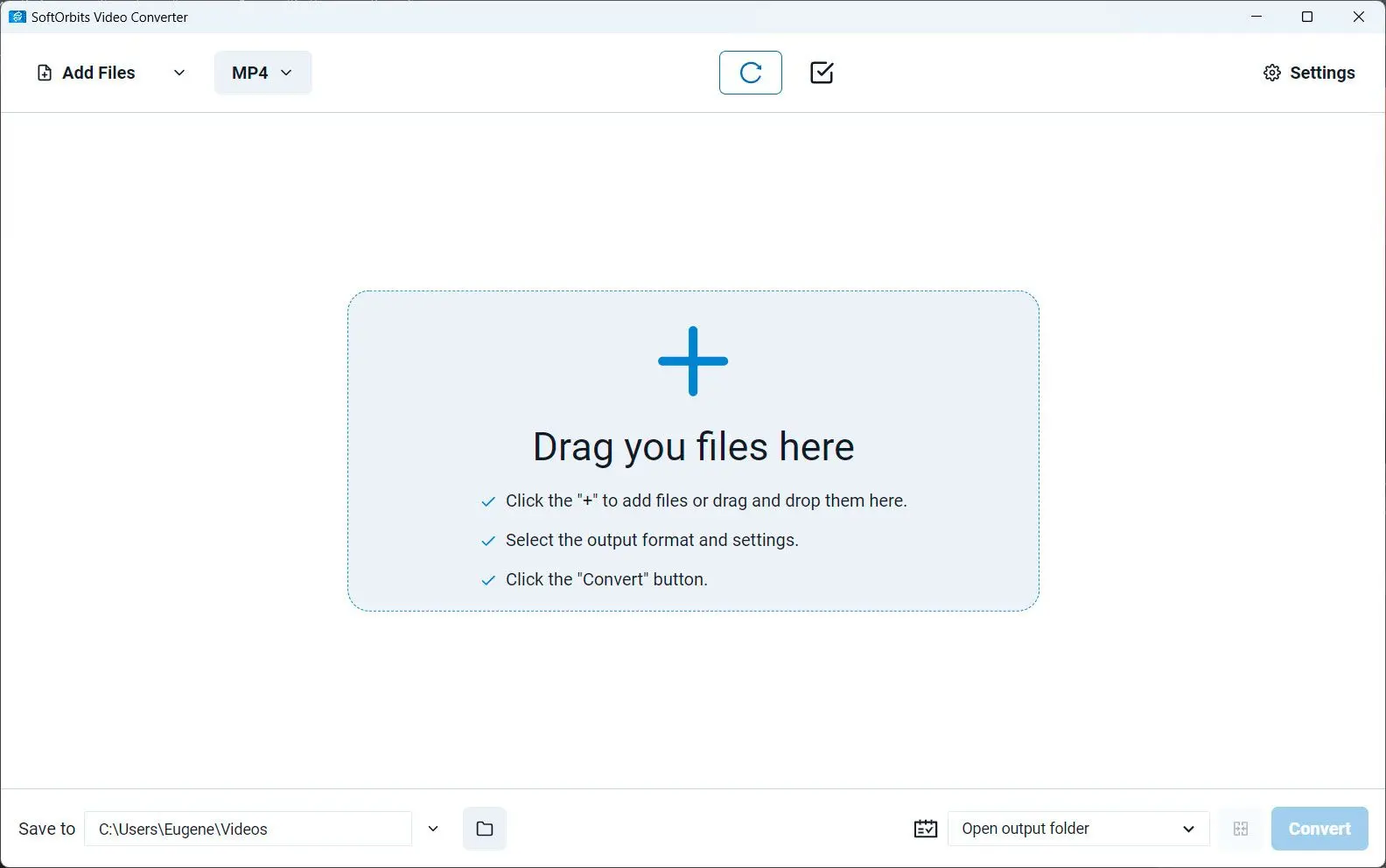Browse output folder with folder icon

coord(485,829)
